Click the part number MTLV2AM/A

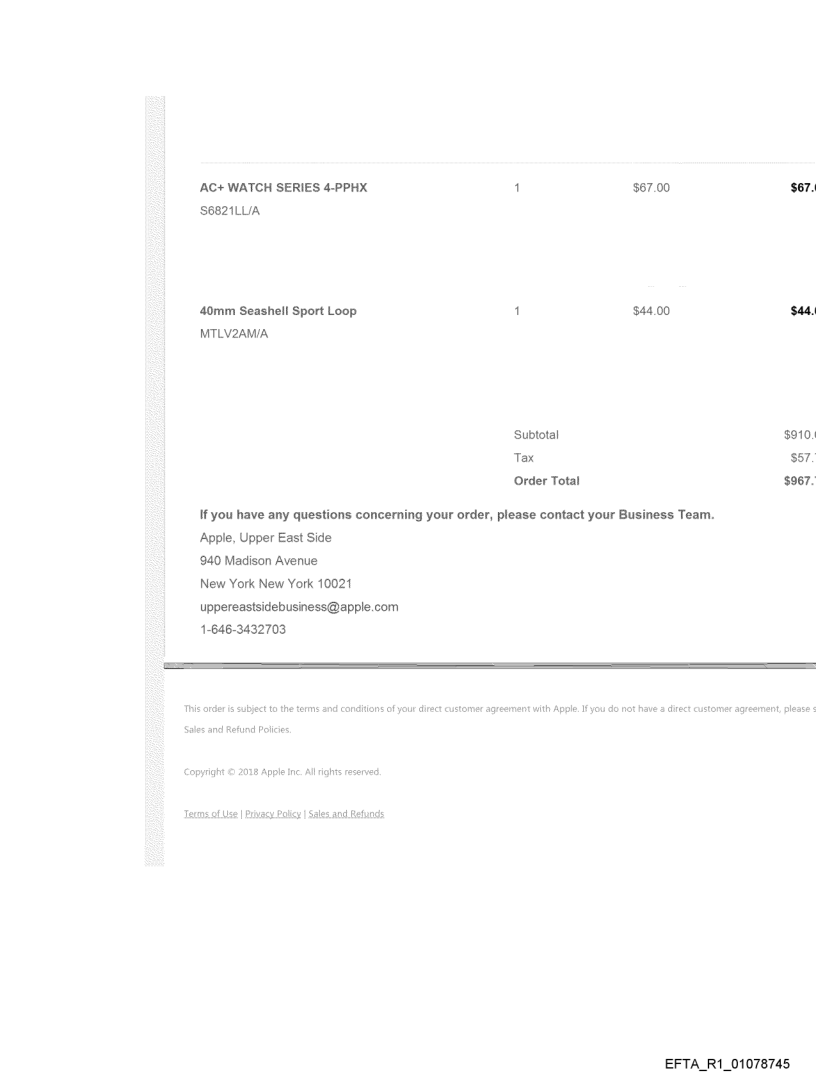coord(234,334)
